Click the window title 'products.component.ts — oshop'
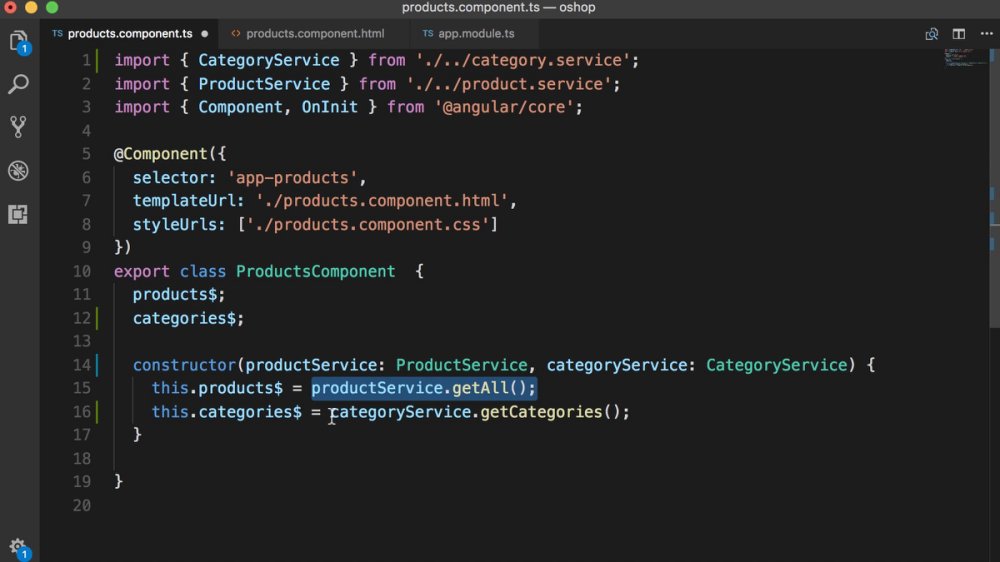Viewport: 1000px width, 562px height. [499, 8]
